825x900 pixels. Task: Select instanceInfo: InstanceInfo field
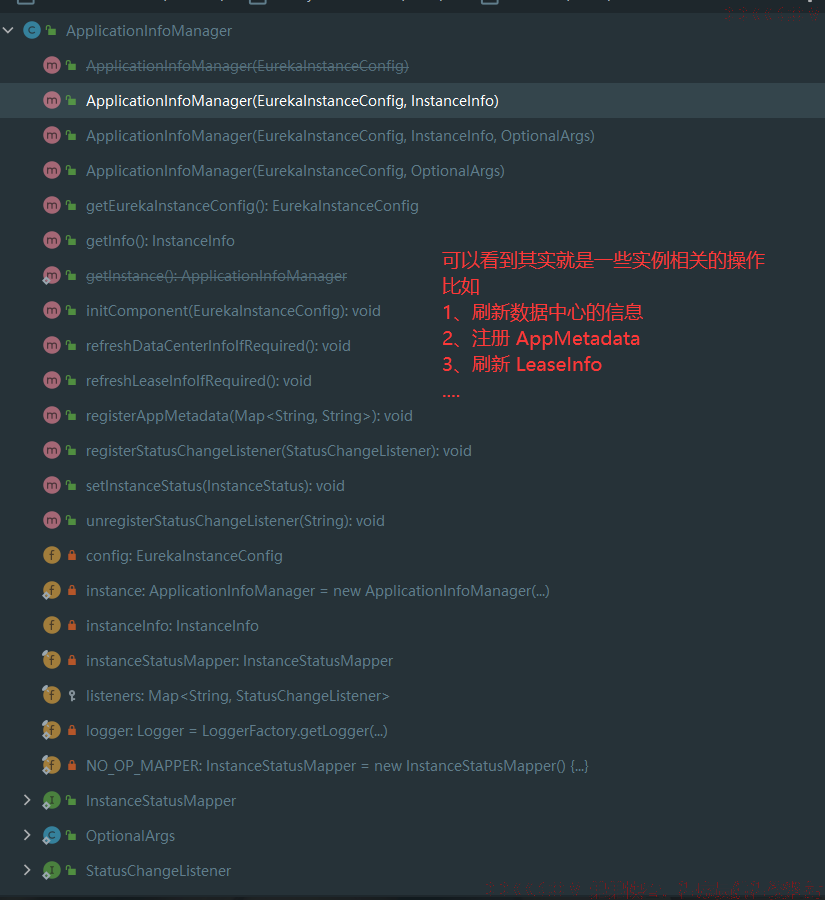[412, 626]
